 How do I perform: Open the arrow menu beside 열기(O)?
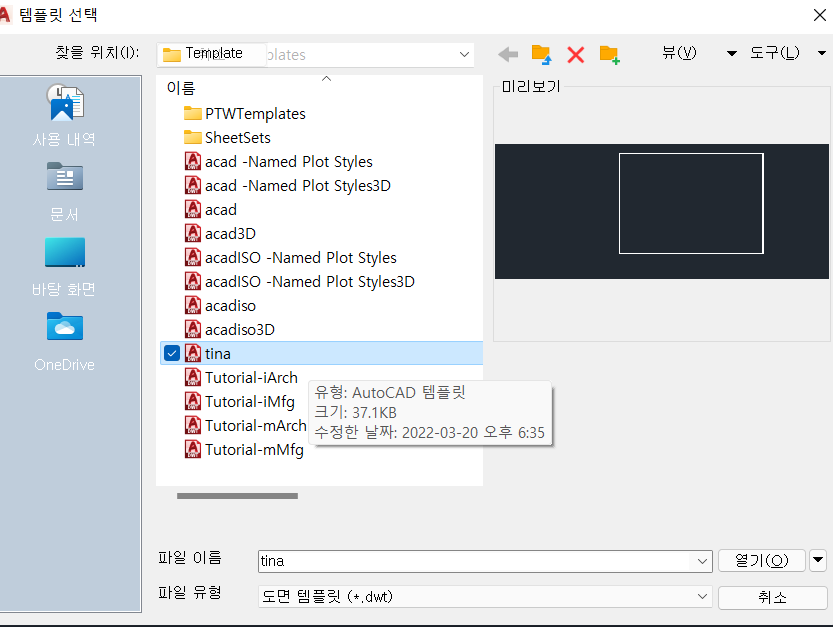[818, 561]
